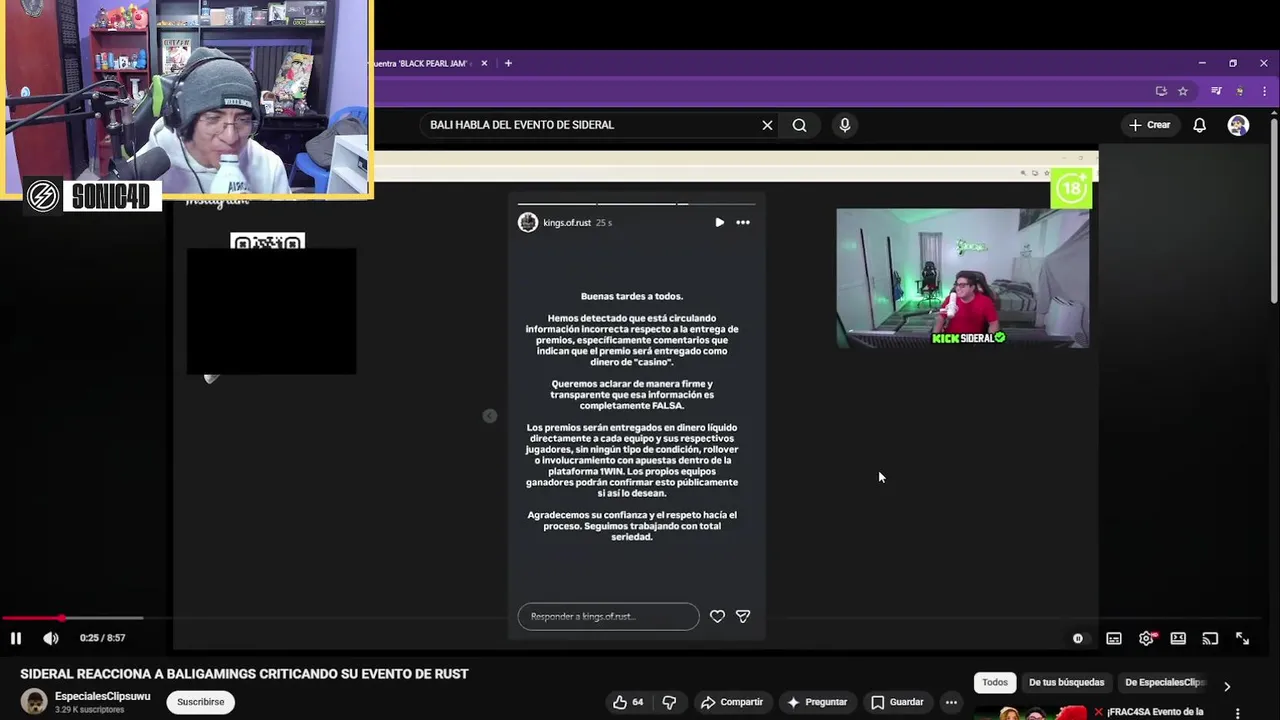The width and height of the screenshot is (1280, 720).
Task: Subscribe with the Suscribirse button
Action: (200, 702)
